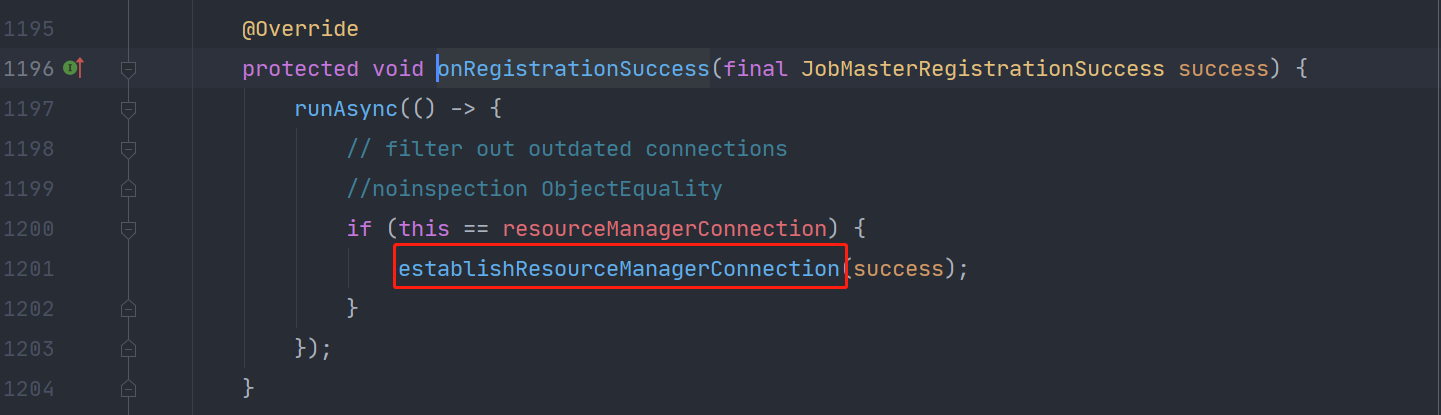Click the establishResourceManagerConnection method call
This screenshot has width=1441, height=415.
click(618, 268)
